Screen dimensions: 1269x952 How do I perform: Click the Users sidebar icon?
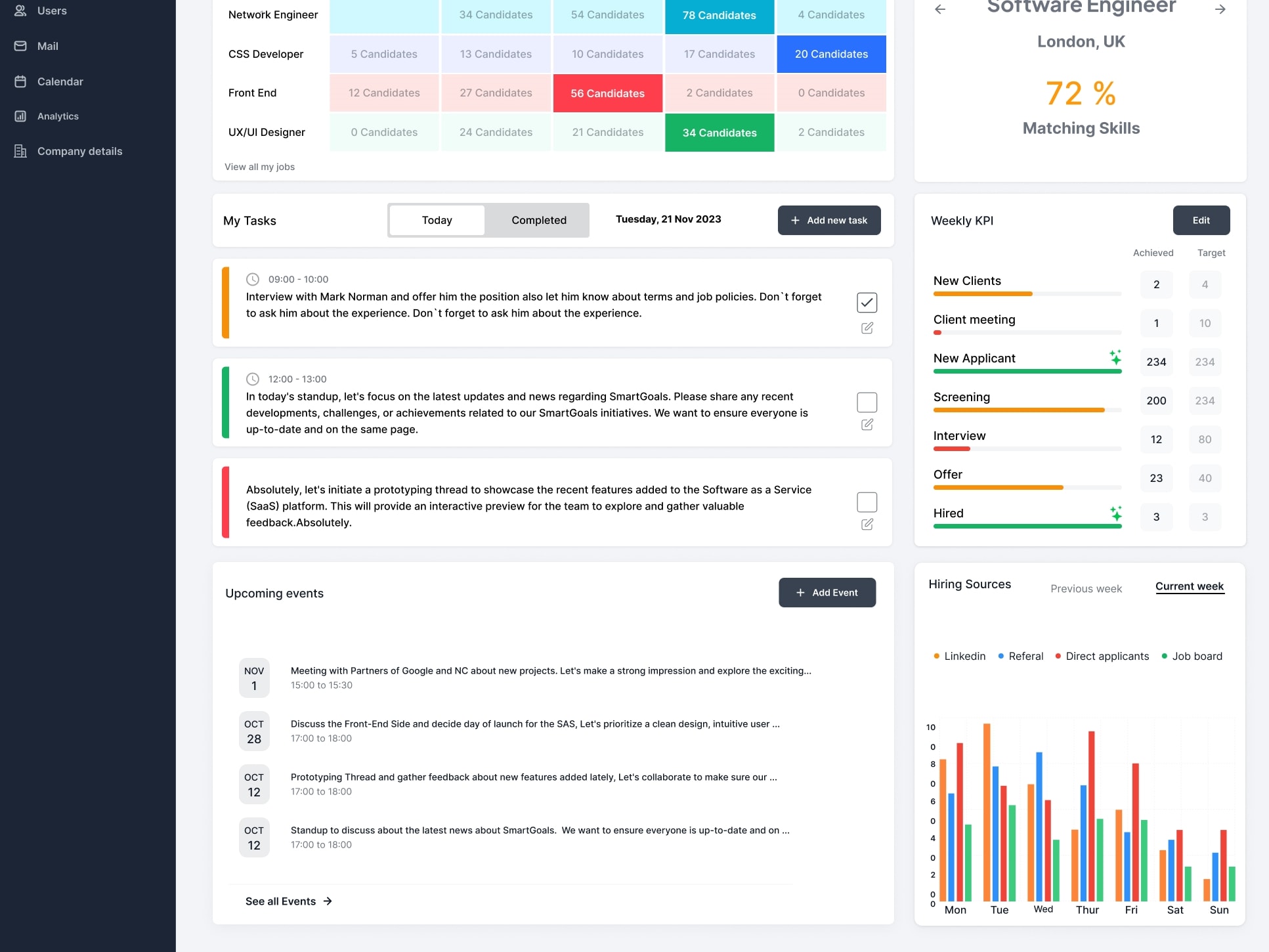pyautogui.click(x=20, y=11)
